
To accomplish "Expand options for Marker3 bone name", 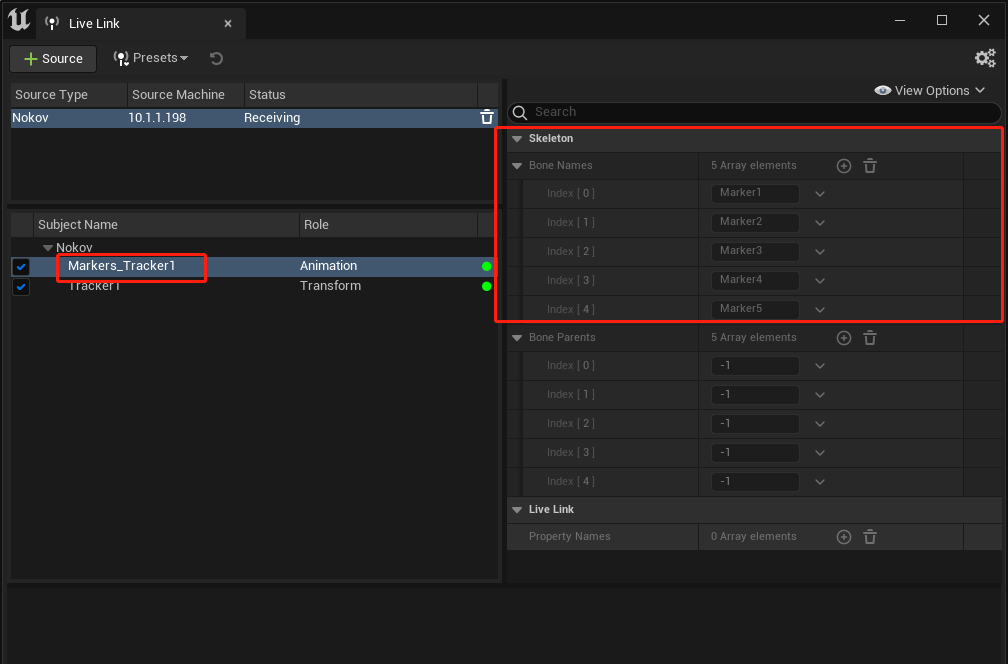I will coord(820,251).
